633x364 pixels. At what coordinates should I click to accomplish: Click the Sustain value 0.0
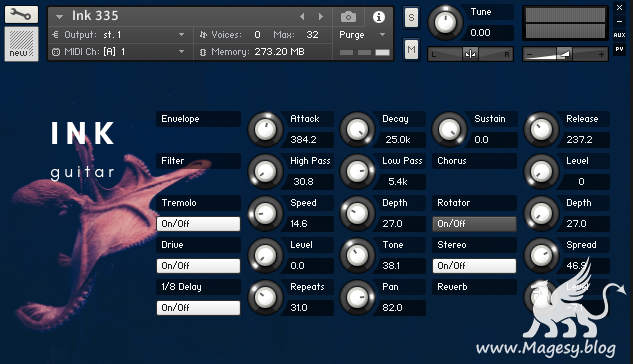click(481, 140)
